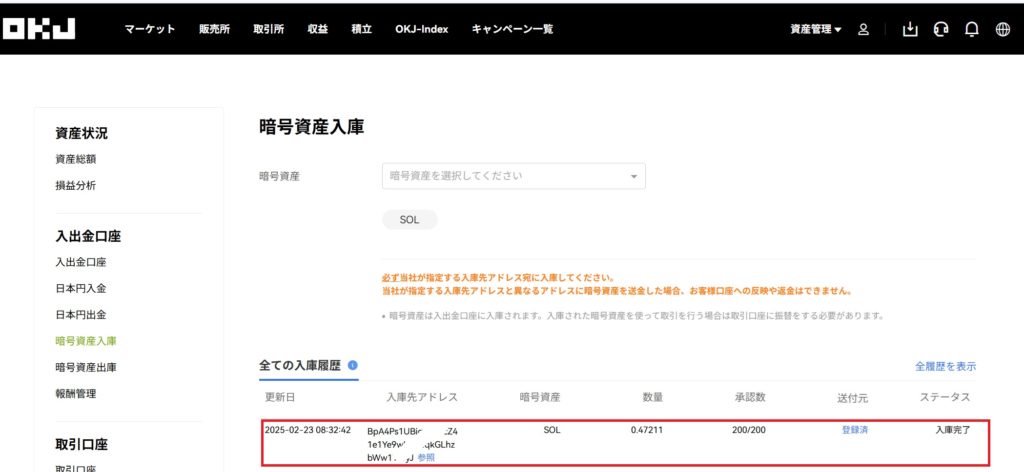Click the 登録済 sender link

[855, 430]
